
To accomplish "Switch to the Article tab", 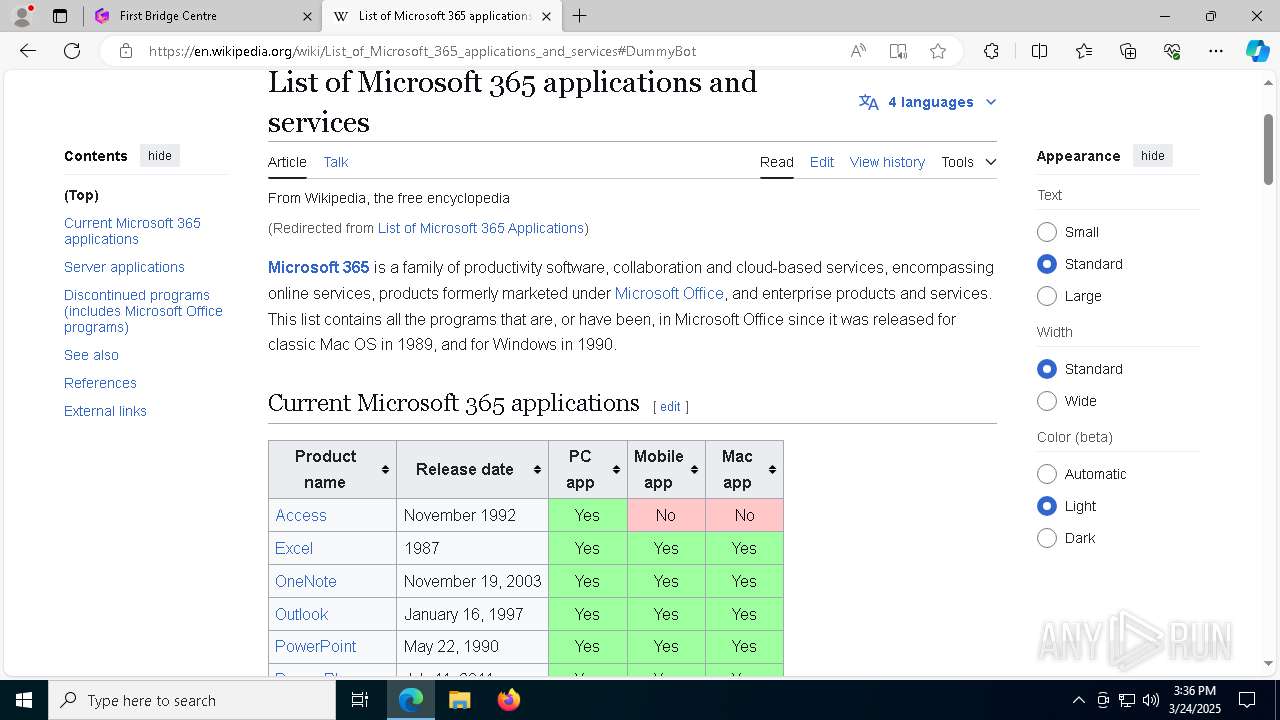I will pyautogui.click(x=287, y=162).
